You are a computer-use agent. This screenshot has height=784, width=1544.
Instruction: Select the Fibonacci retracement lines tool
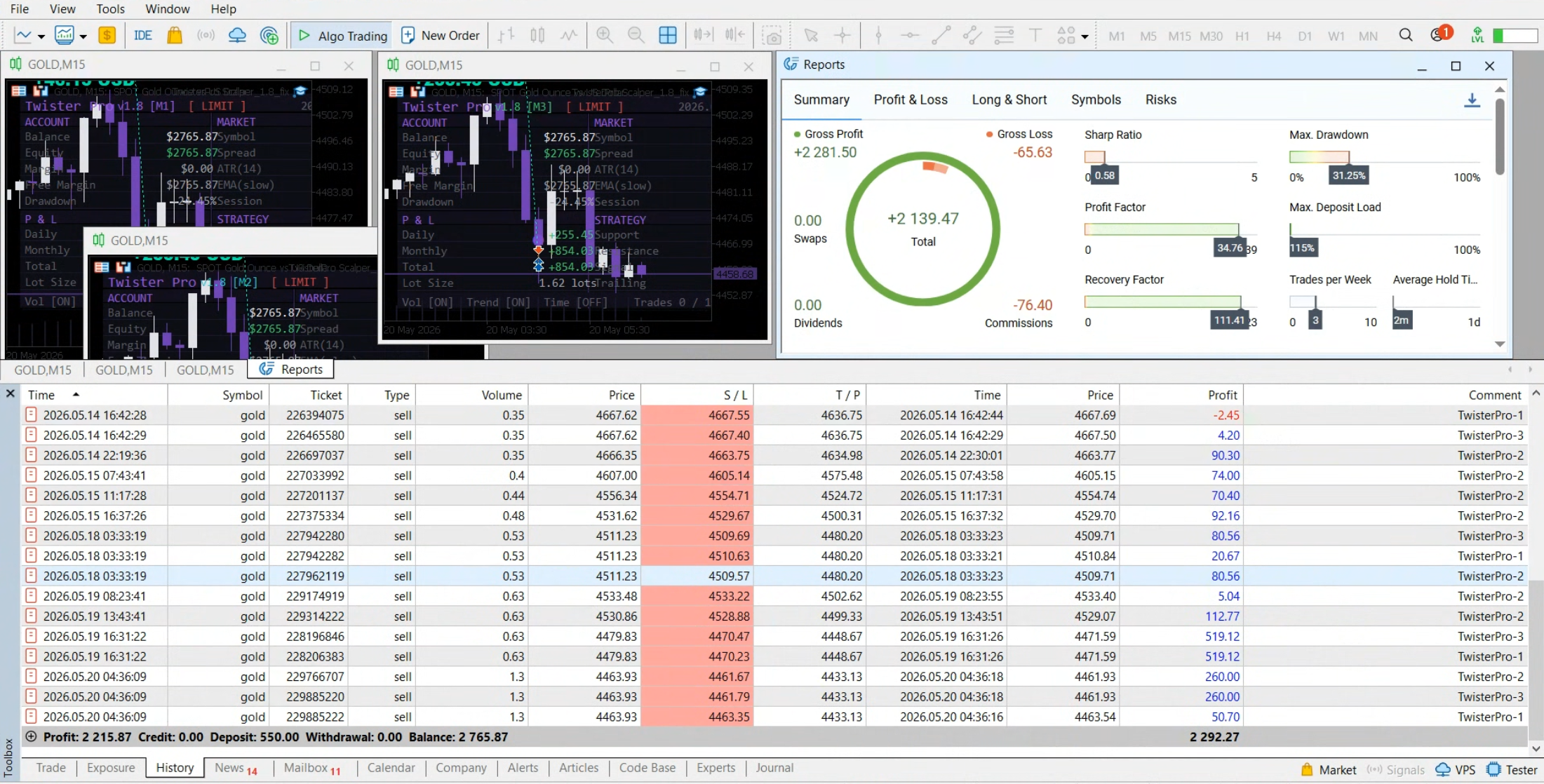point(1004,35)
